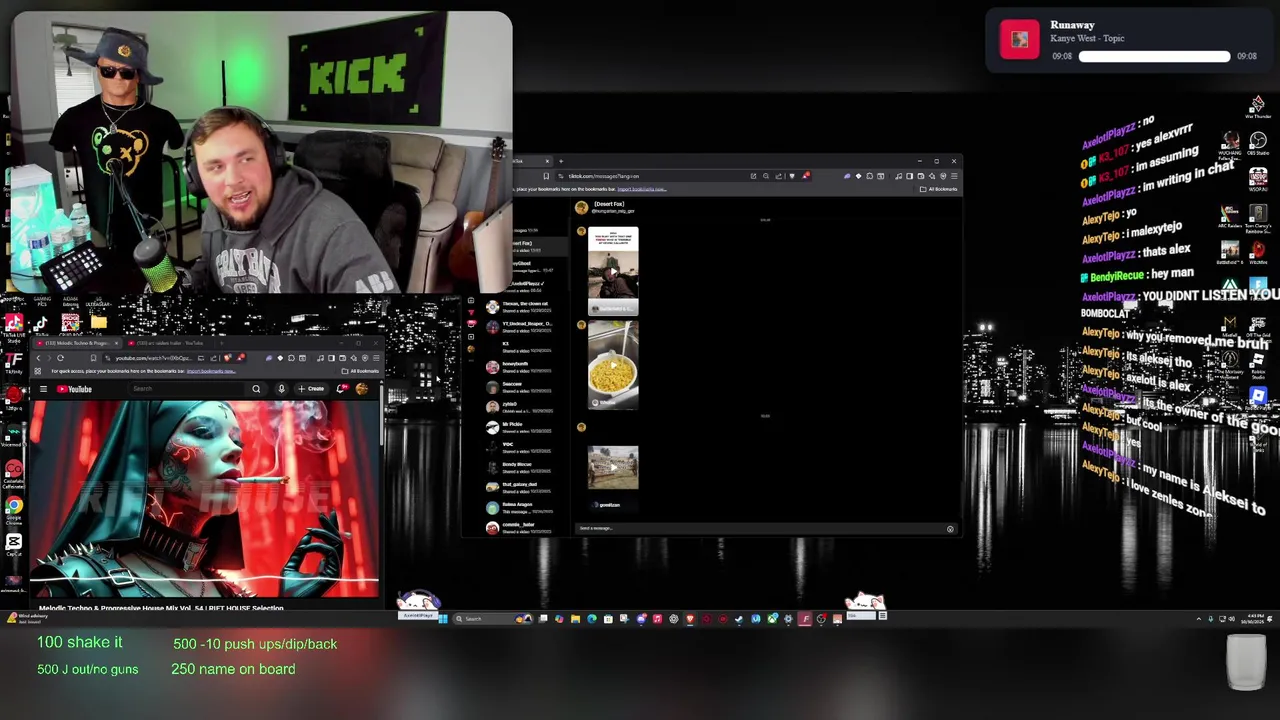Open the emoji picker in TikTok message box
This screenshot has height=720, width=1280.
(950, 528)
